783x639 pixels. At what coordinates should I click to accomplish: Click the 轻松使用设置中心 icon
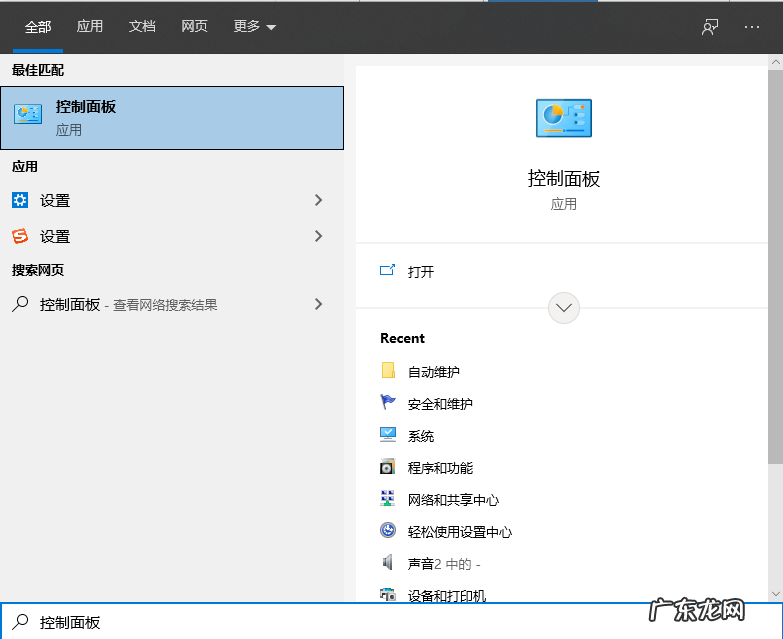tap(388, 530)
